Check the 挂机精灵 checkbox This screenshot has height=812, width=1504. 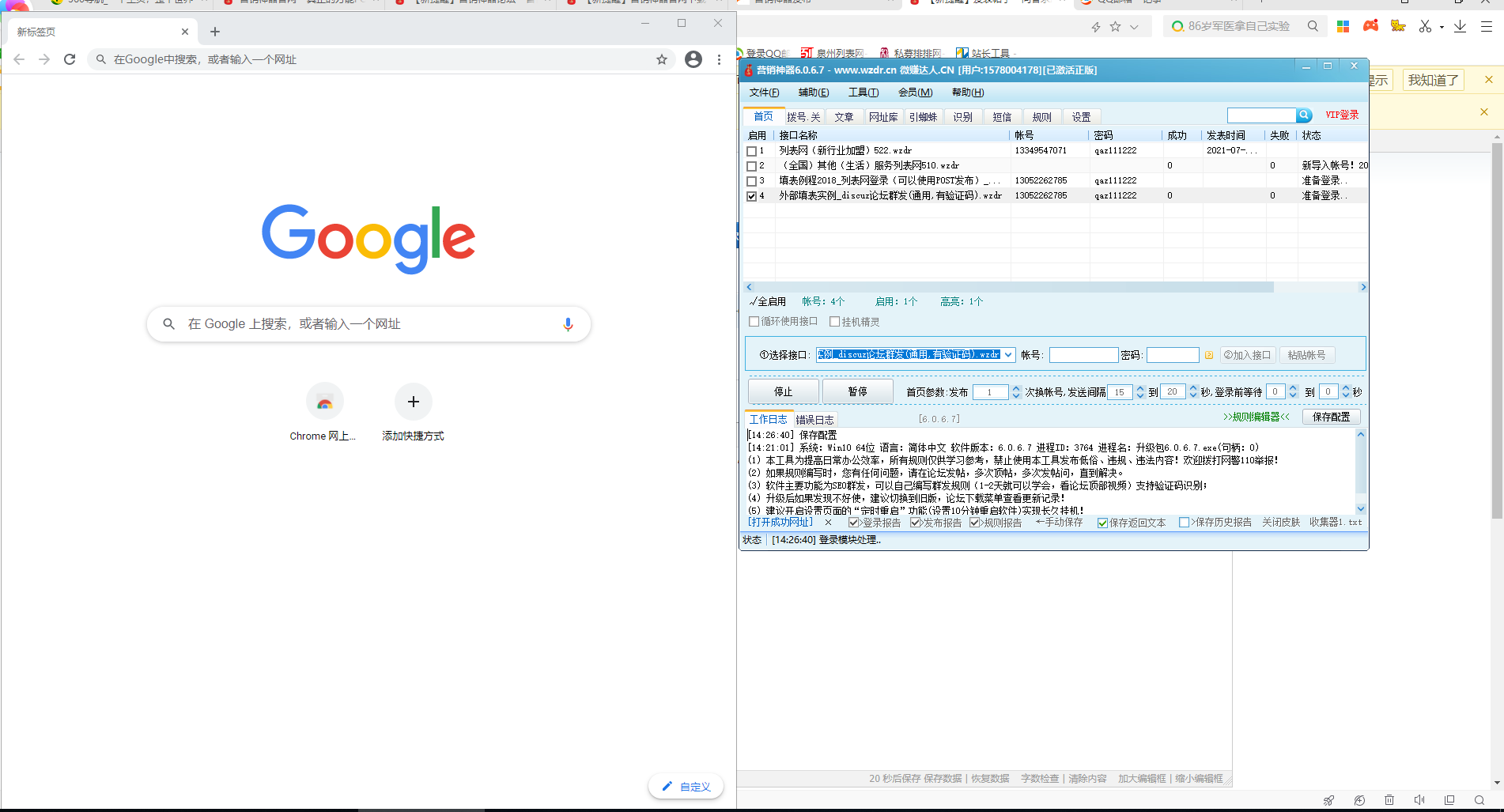[x=836, y=321]
